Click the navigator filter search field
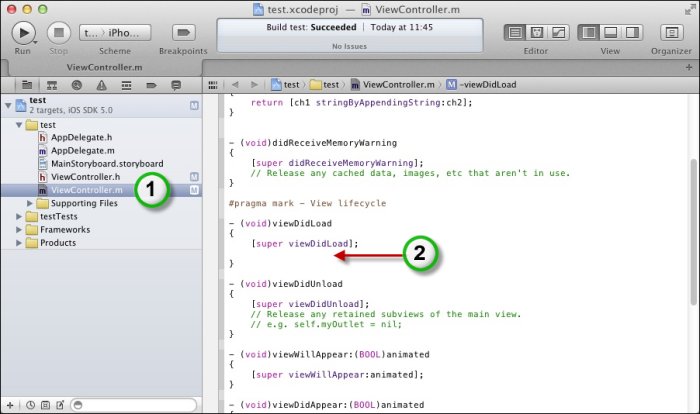Image resolution: width=700 pixels, height=414 pixels. (133, 405)
